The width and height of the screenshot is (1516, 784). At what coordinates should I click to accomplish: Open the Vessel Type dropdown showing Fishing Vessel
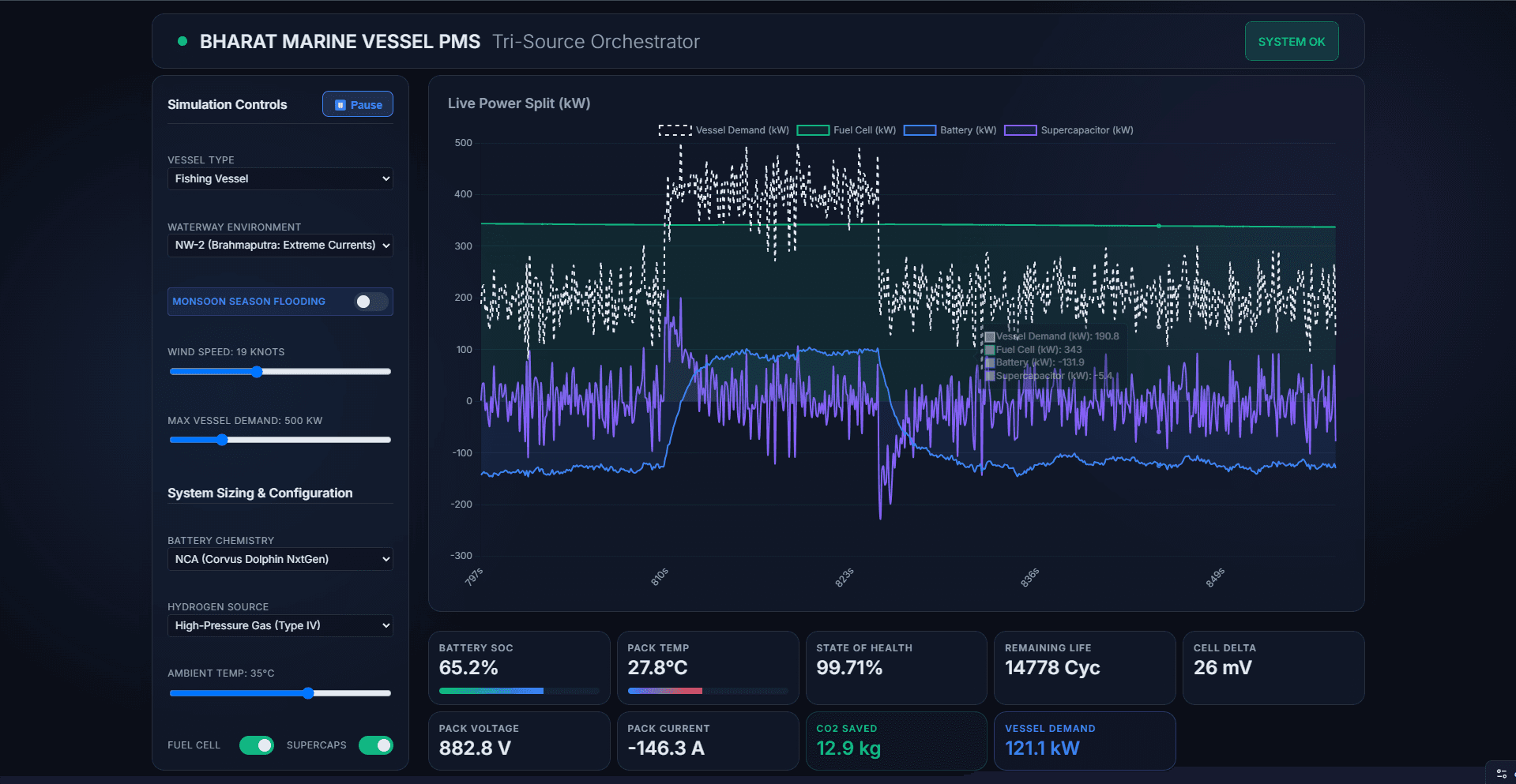[280, 179]
